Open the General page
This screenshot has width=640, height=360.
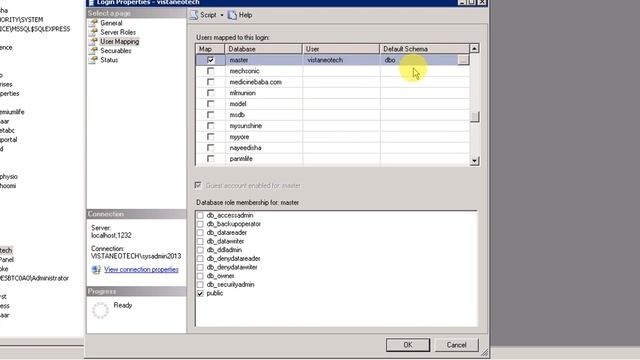point(111,23)
